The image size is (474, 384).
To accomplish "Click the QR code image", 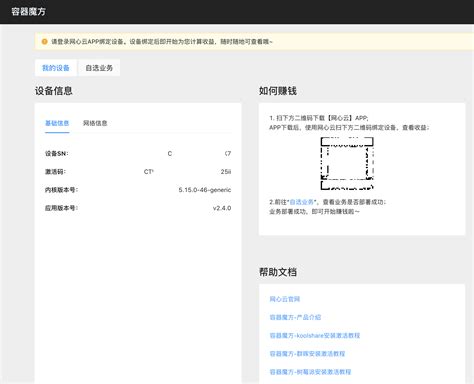I will (x=347, y=163).
